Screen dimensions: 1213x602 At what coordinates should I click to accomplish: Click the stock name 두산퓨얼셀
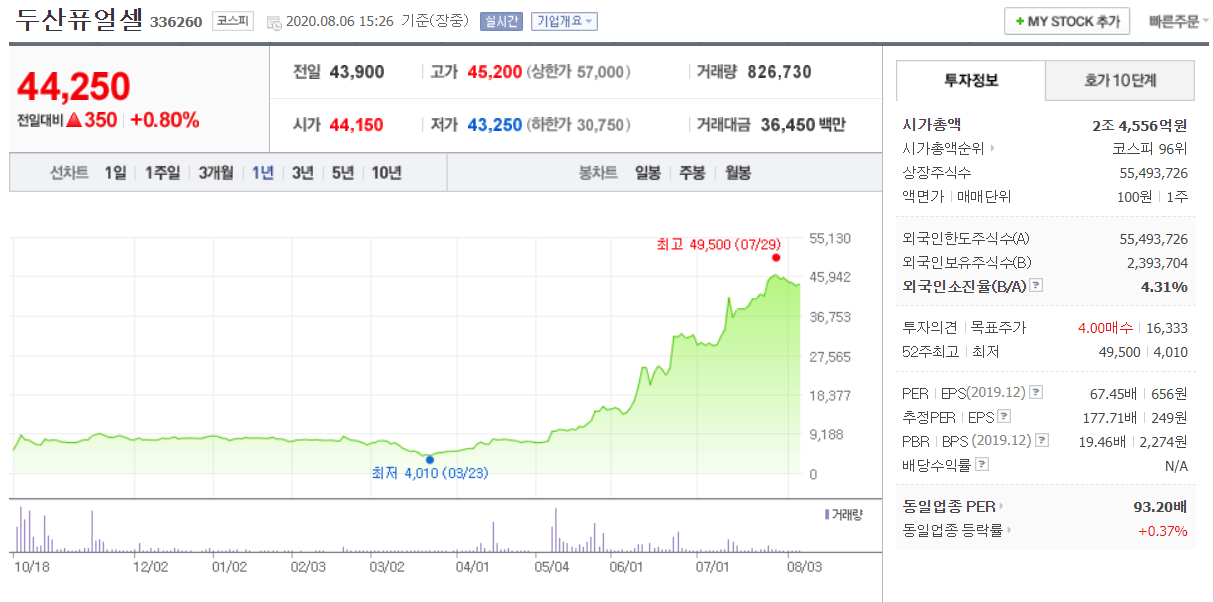click(81, 21)
